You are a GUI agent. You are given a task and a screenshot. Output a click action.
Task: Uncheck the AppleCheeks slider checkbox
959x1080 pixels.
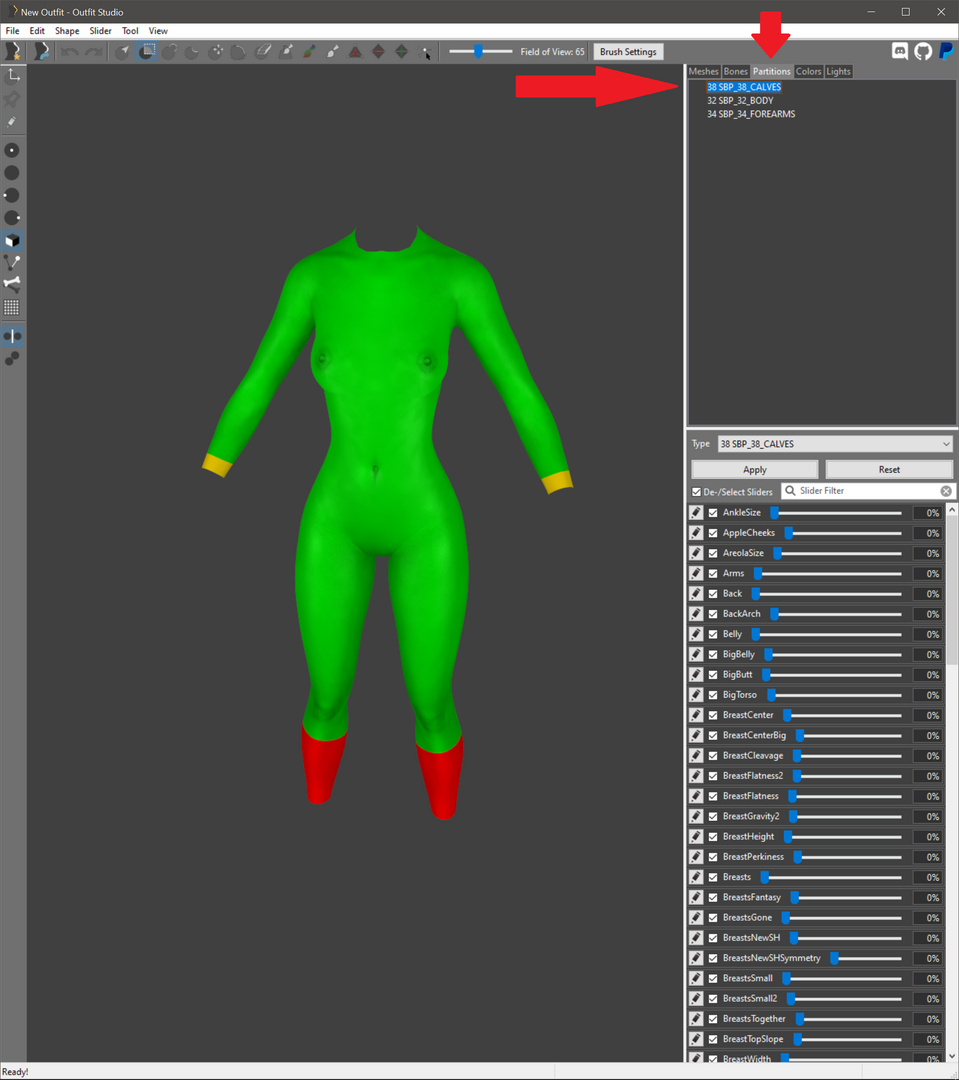tap(713, 532)
